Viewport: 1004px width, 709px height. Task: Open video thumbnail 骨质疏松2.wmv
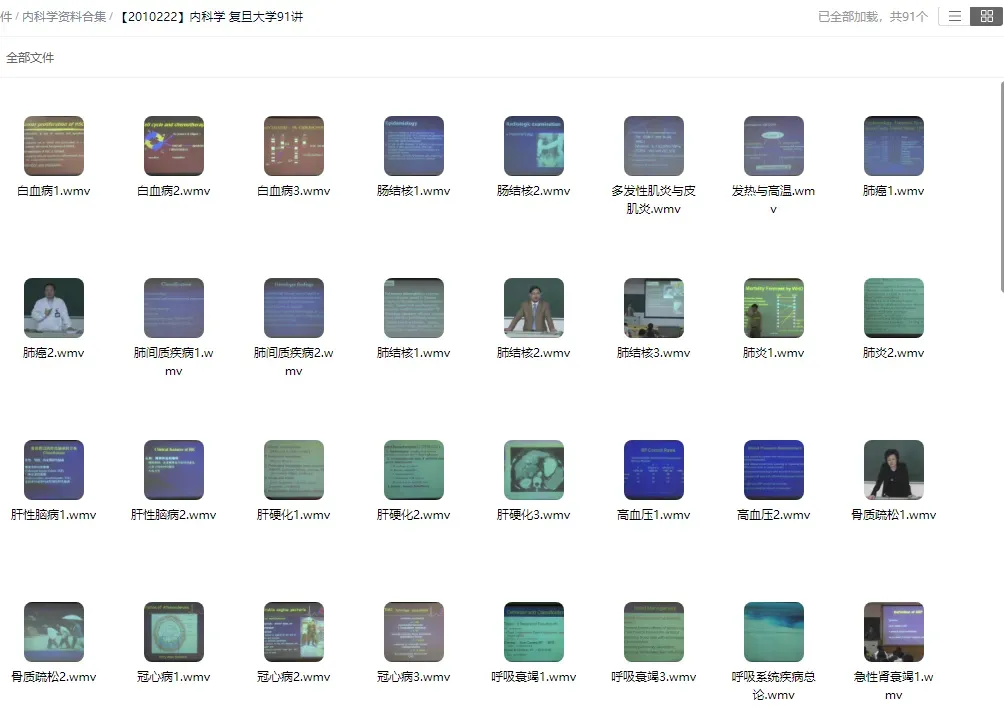pyautogui.click(x=54, y=632)
